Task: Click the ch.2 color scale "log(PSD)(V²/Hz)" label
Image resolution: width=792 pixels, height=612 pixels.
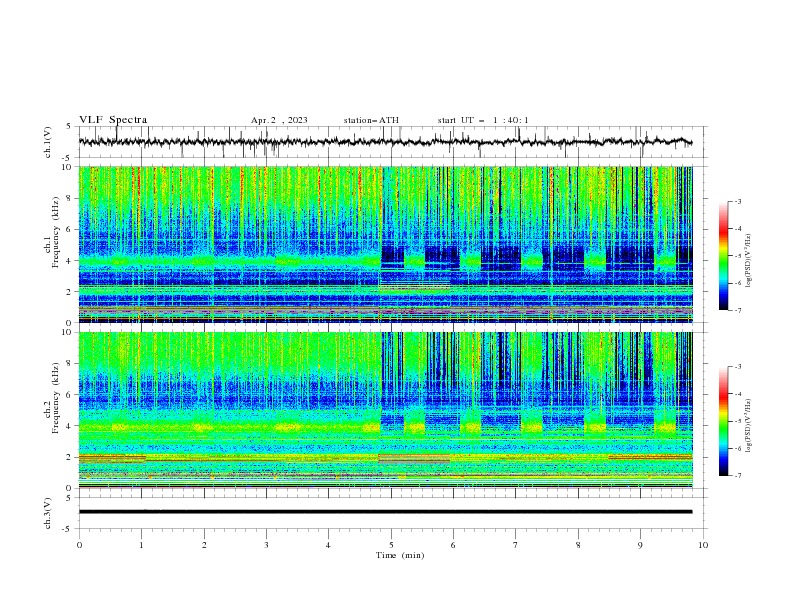Action: click(x=749, y=426)
